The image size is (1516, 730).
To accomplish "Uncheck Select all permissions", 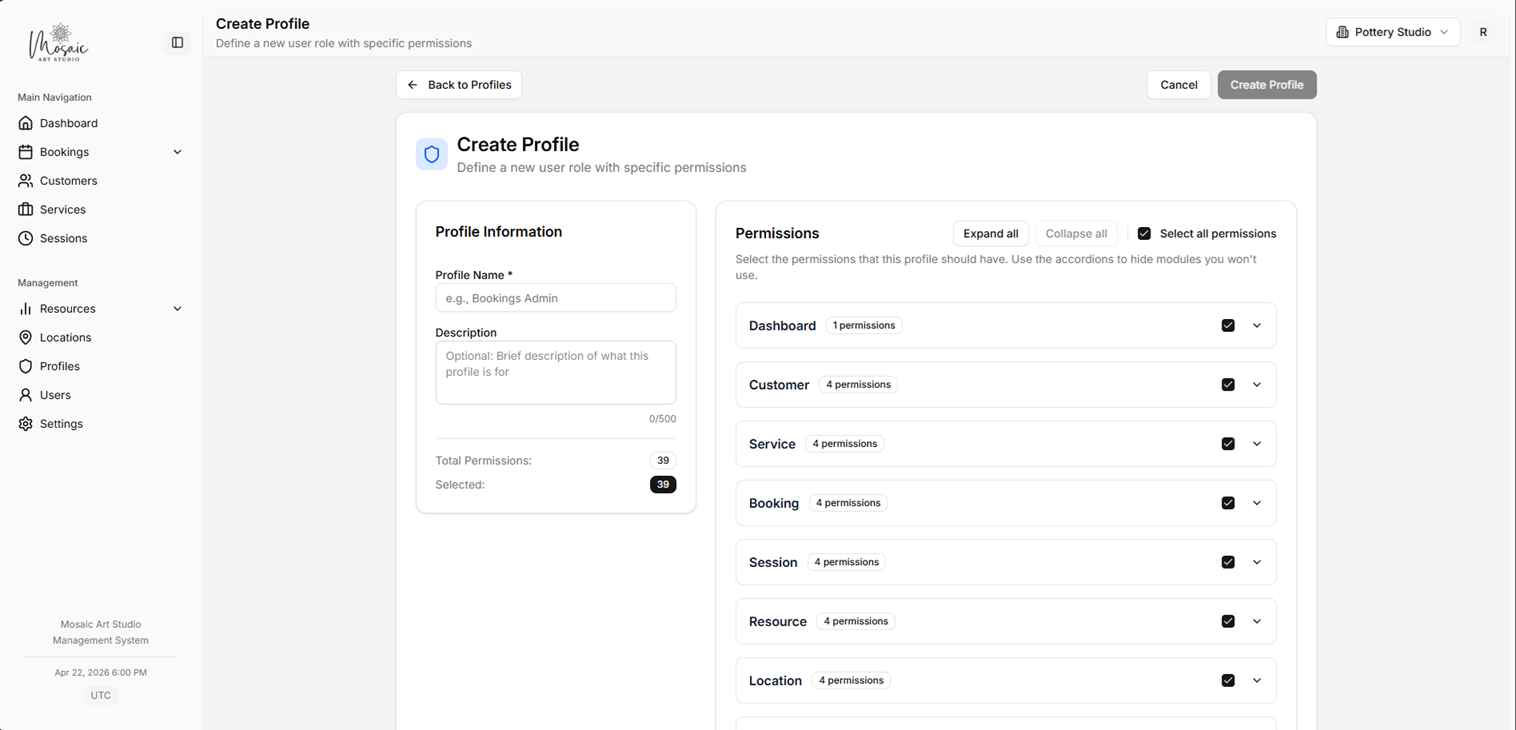I will 1143,233.
